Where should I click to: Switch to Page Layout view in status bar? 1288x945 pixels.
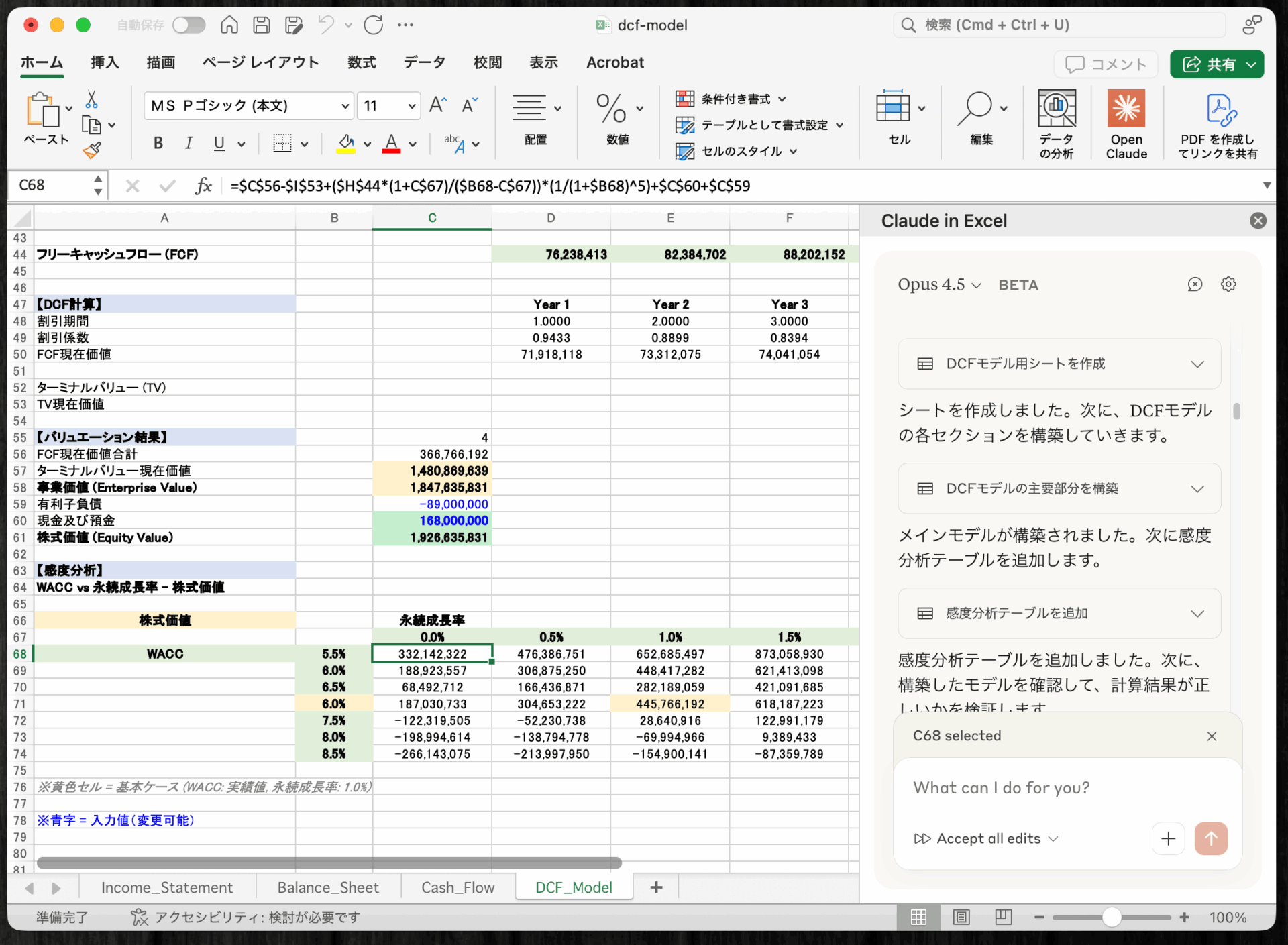click(961, 917)
